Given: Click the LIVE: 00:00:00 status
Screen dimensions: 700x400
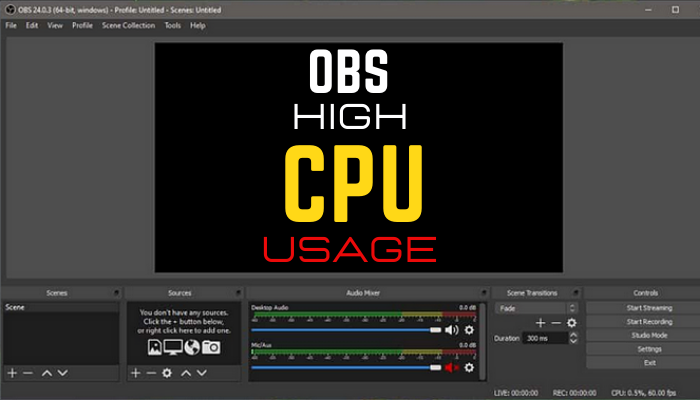Looking at the screenshot, I should pos(516,393).
